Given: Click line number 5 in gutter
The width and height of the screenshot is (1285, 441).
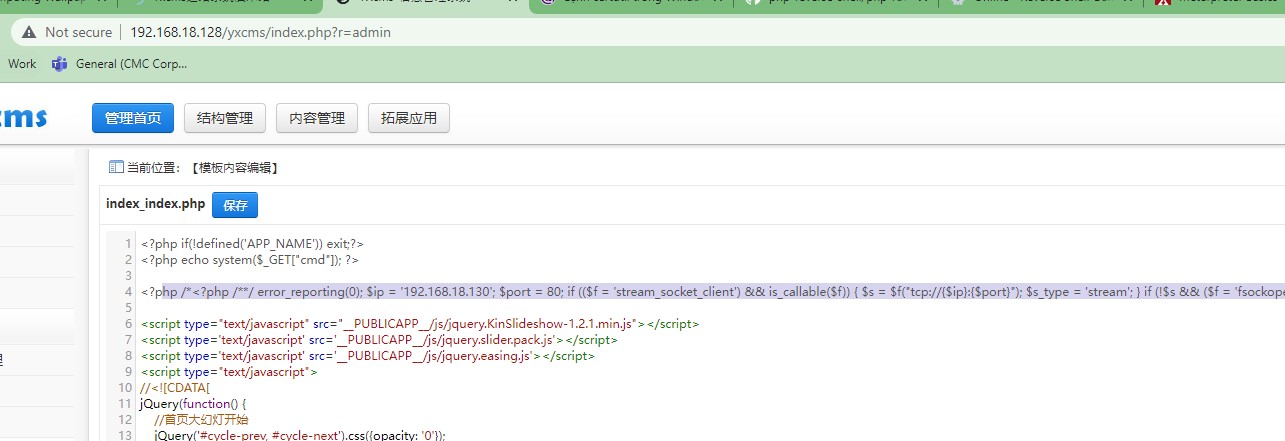Looking at the screenshot, I should pyautogui.click(x=128, y=307).
